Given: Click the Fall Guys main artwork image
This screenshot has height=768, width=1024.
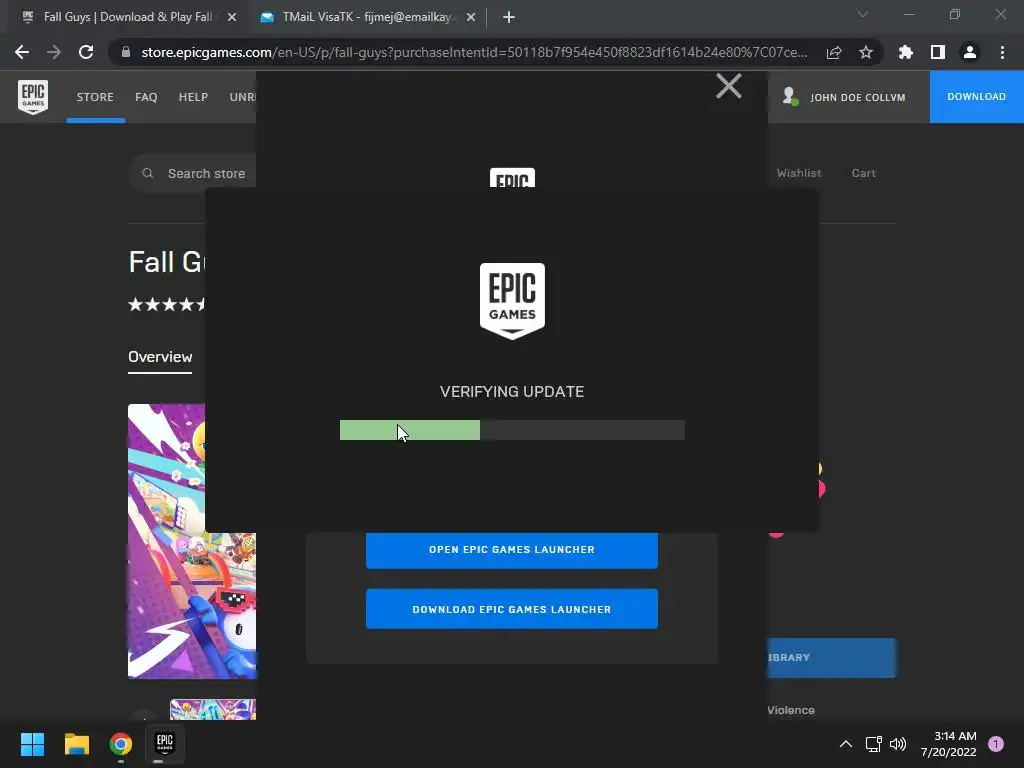Looking at the screenshot, I should (x=192, y=541).
